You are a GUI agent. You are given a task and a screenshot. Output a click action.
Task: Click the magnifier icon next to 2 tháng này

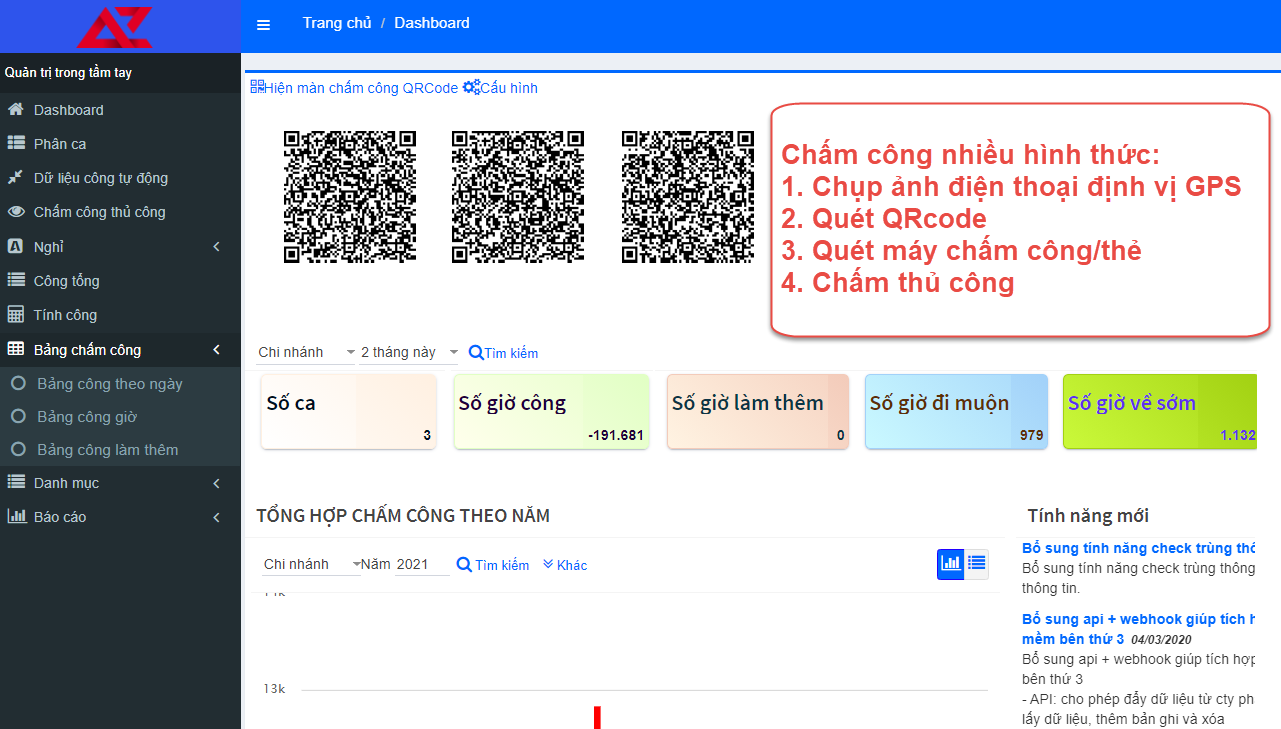point(476,352)
